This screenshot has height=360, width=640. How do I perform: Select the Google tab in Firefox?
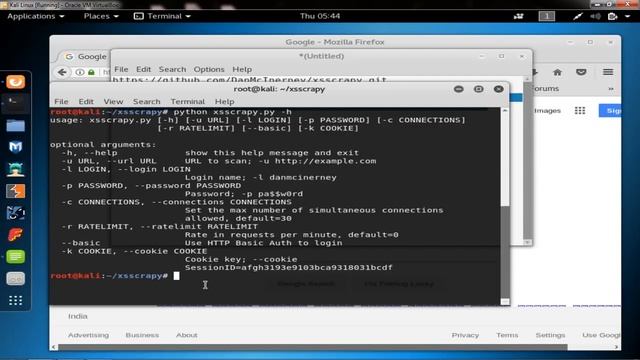click(86, 56)
